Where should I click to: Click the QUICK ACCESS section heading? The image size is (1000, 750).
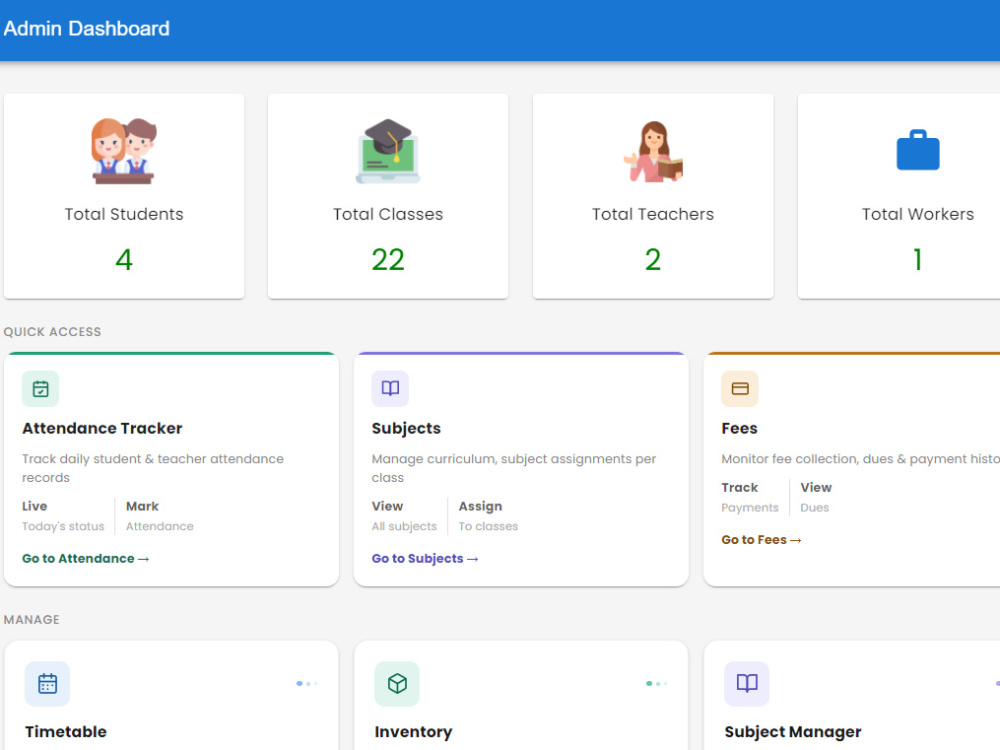click(x=52, y=332)
